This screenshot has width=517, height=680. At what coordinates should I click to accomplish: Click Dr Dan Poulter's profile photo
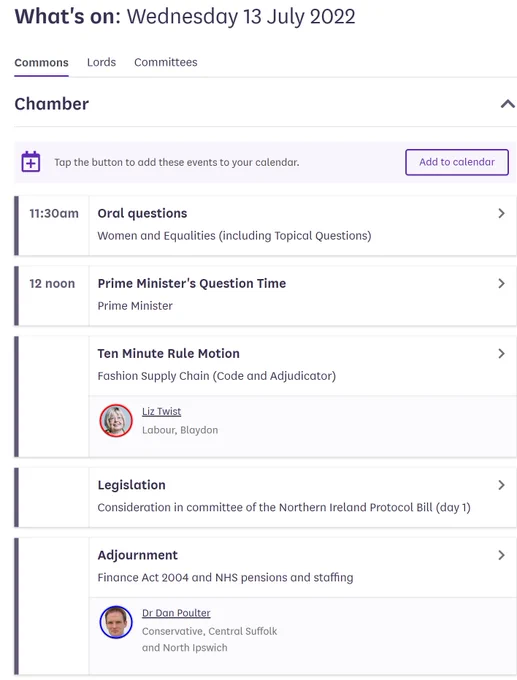click(116, 622)
